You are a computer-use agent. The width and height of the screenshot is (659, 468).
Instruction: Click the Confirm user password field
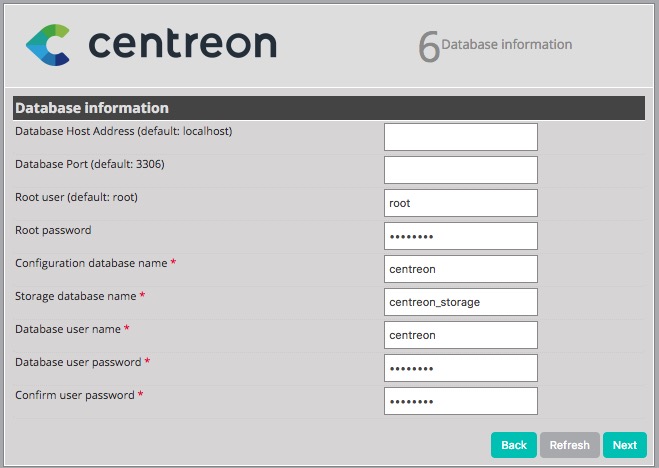(x=460, y=401)
